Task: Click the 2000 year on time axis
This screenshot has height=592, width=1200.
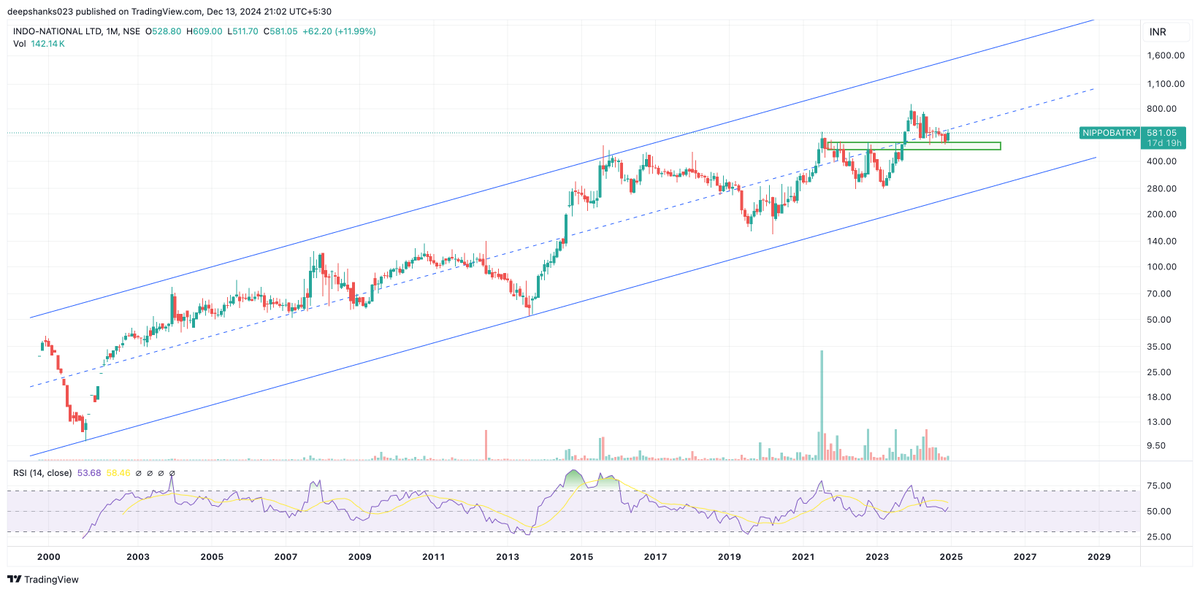Action: (x=48, y=556)
